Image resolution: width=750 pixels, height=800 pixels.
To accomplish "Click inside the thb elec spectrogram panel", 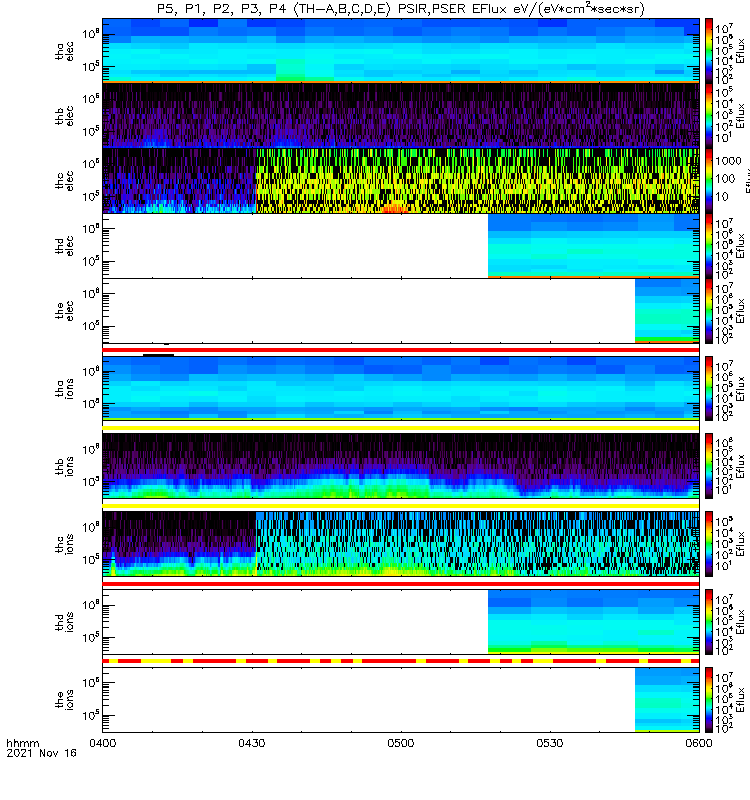I will tap(401, 115).
